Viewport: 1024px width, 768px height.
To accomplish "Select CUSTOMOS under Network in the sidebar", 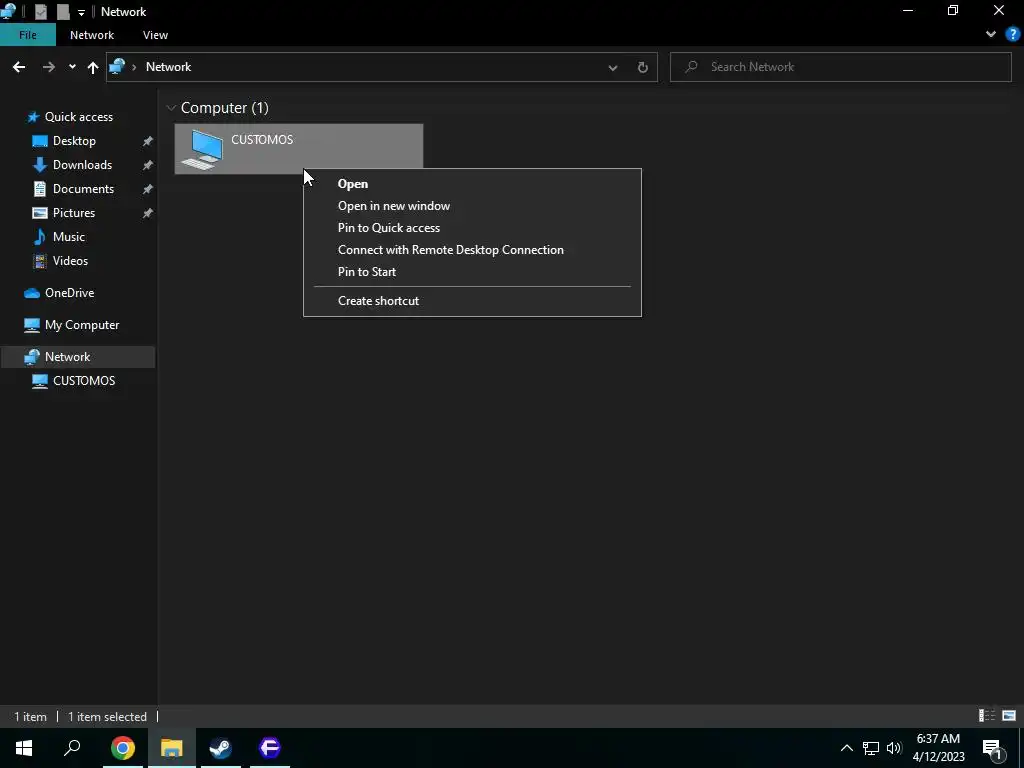I will [x=84, y=381].
